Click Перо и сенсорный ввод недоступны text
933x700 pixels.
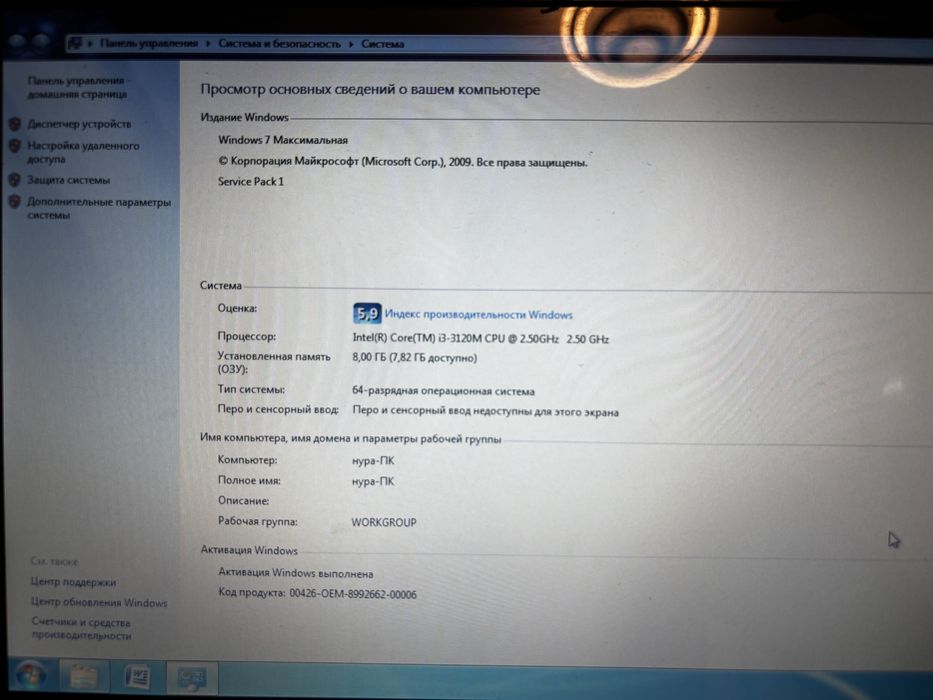[x=486, y=411]
